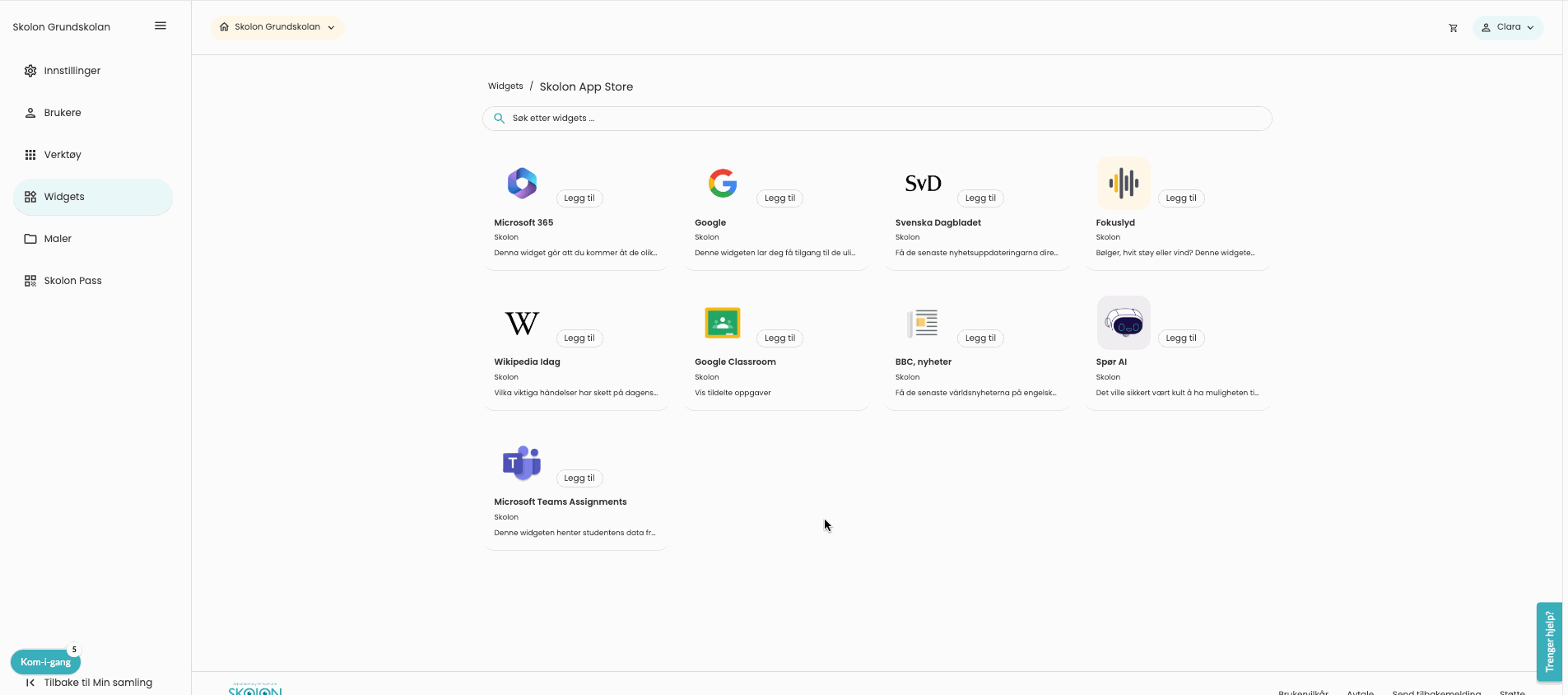Click the Microsoft 365 widget icon
The width and height of the screenshot is (1568, 695).
point(522,183)
